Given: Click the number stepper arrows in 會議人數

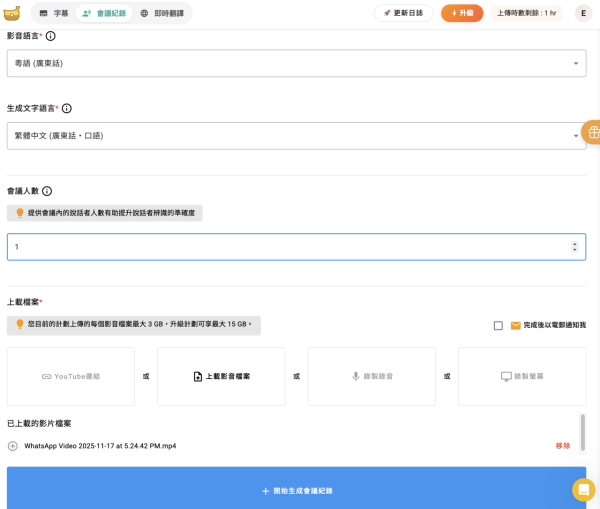Looking at the screenshot, I should 574,247.
